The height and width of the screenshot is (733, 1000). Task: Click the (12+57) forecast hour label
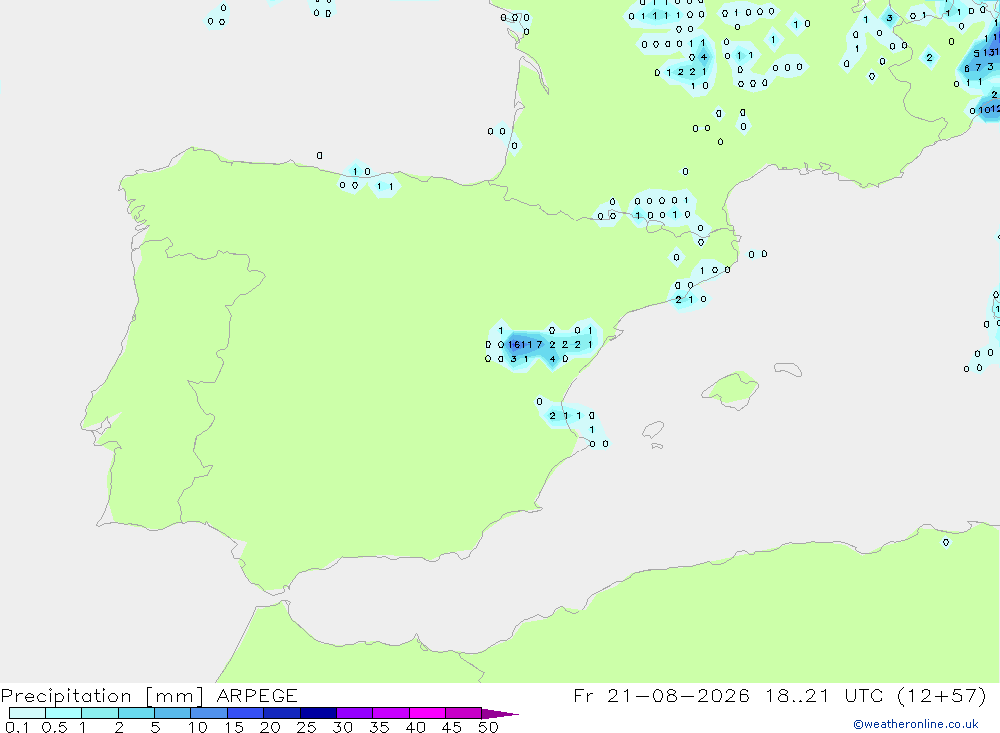[x=941, y=695]
